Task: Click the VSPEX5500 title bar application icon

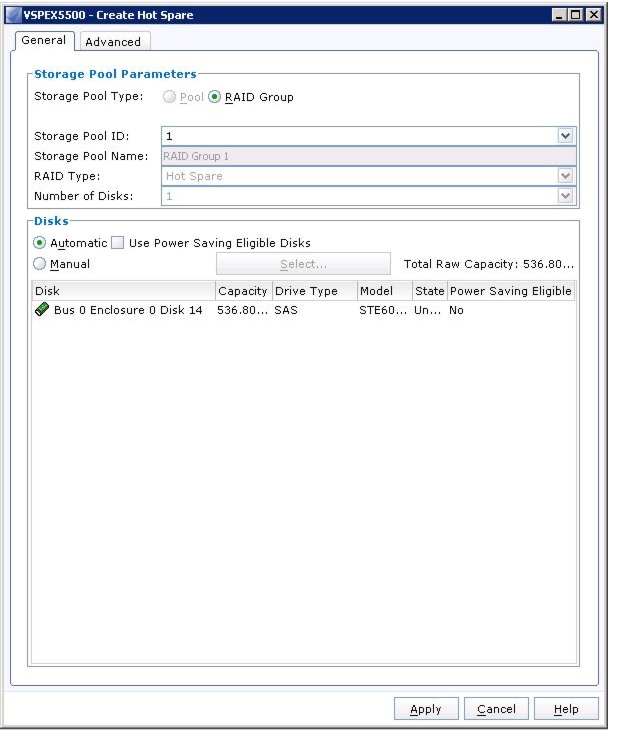Action: pos(14,15)
